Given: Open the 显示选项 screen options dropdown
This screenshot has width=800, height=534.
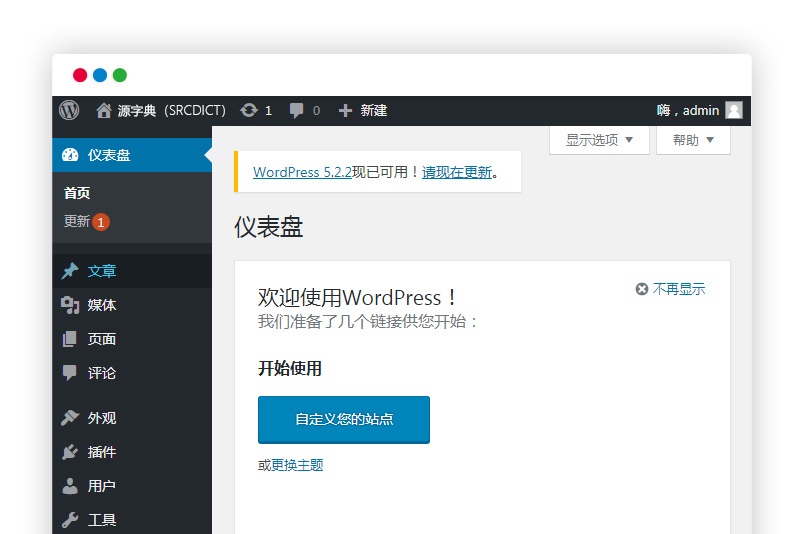Looking at the screenshot, I should tap(599, 140).
